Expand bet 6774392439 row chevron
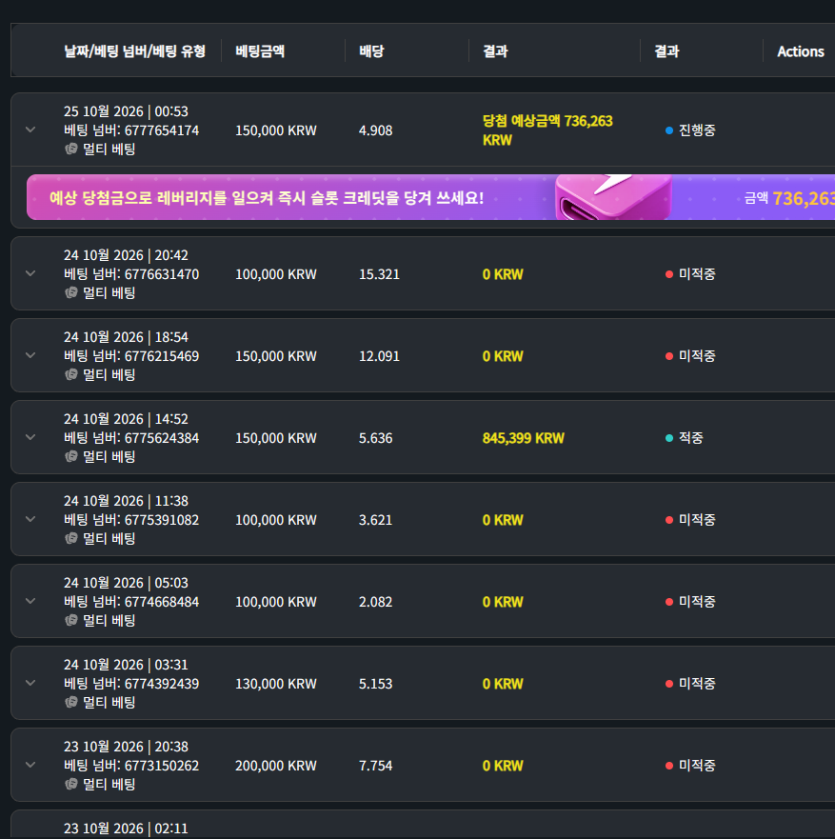This screenshot has width=835, height=839. coord(30,683)
